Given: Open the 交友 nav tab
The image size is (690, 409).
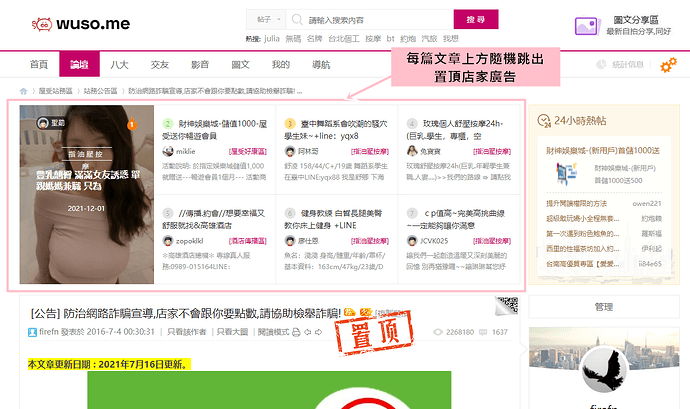Looking at the screenshot, I should pos(159,65).
